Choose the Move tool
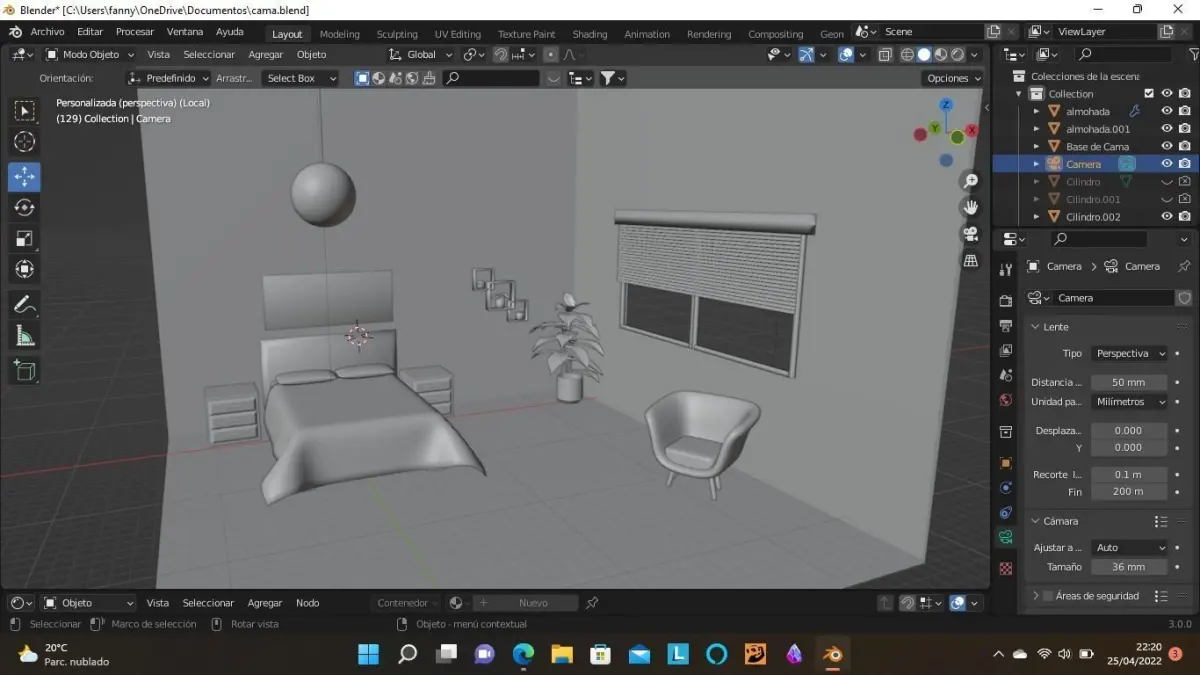Screen dimensions: 1200x675 (x=24, y=177)
